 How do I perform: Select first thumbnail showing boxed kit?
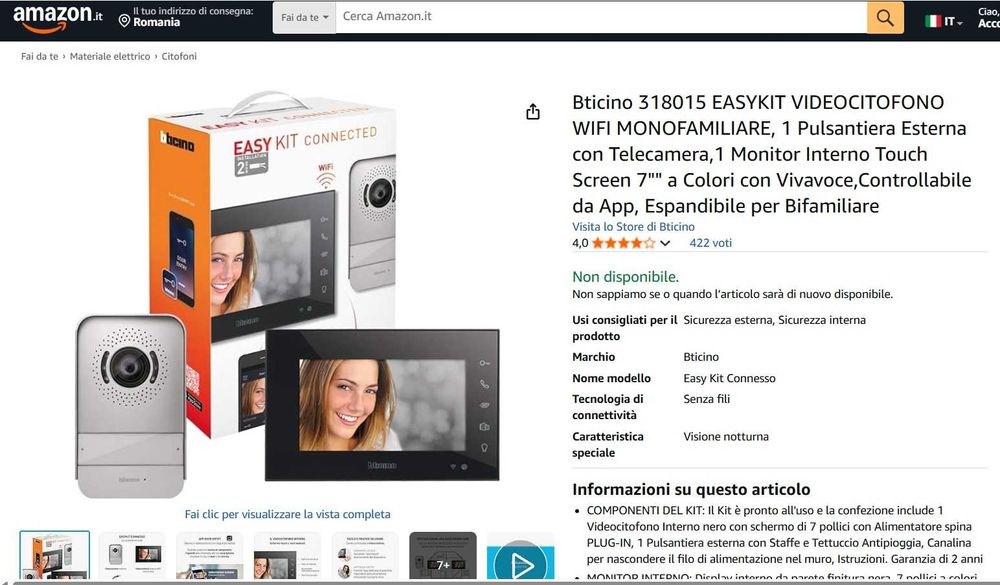[x=55, y=555]
